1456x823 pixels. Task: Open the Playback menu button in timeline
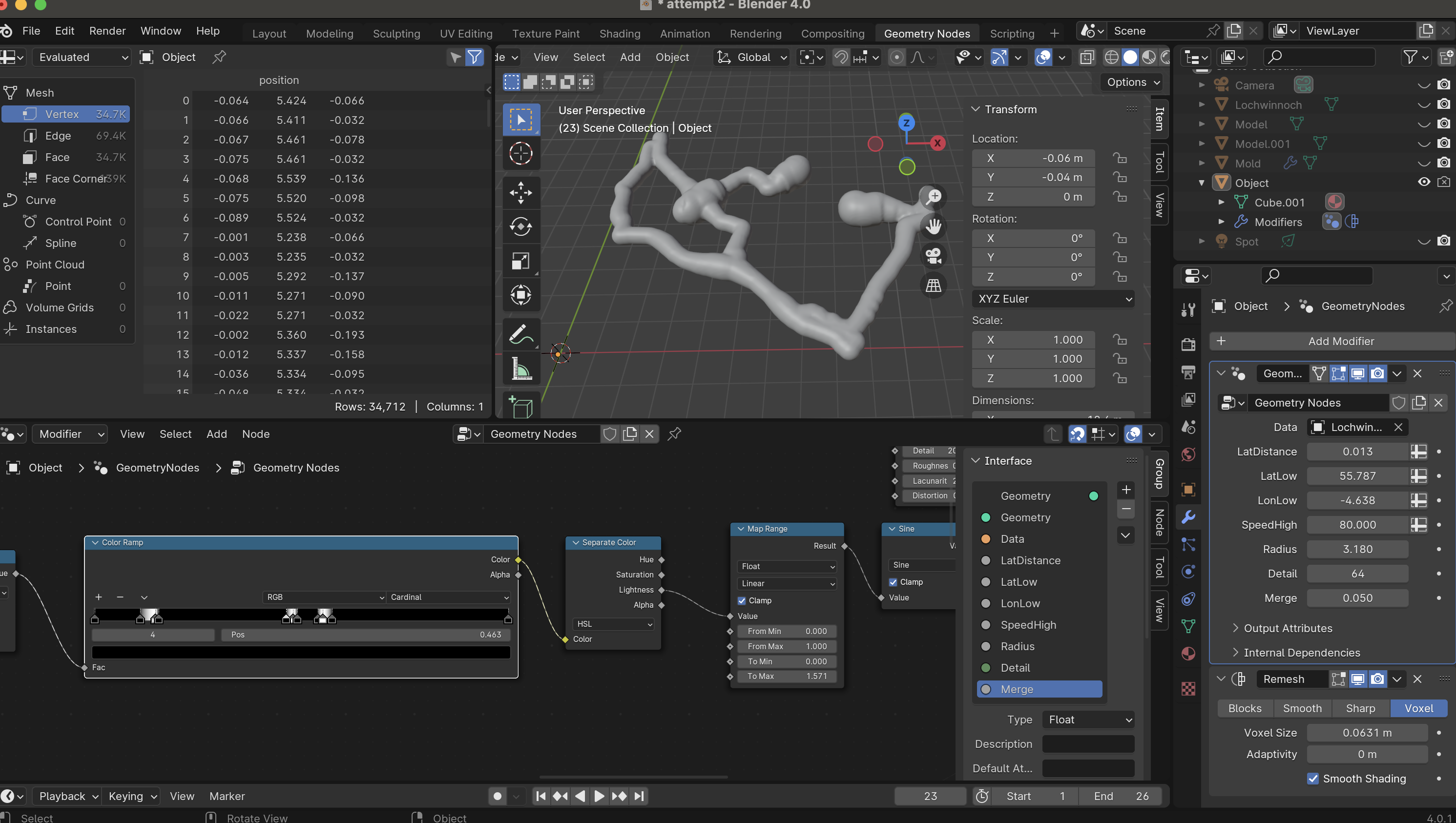click(67, 796)
